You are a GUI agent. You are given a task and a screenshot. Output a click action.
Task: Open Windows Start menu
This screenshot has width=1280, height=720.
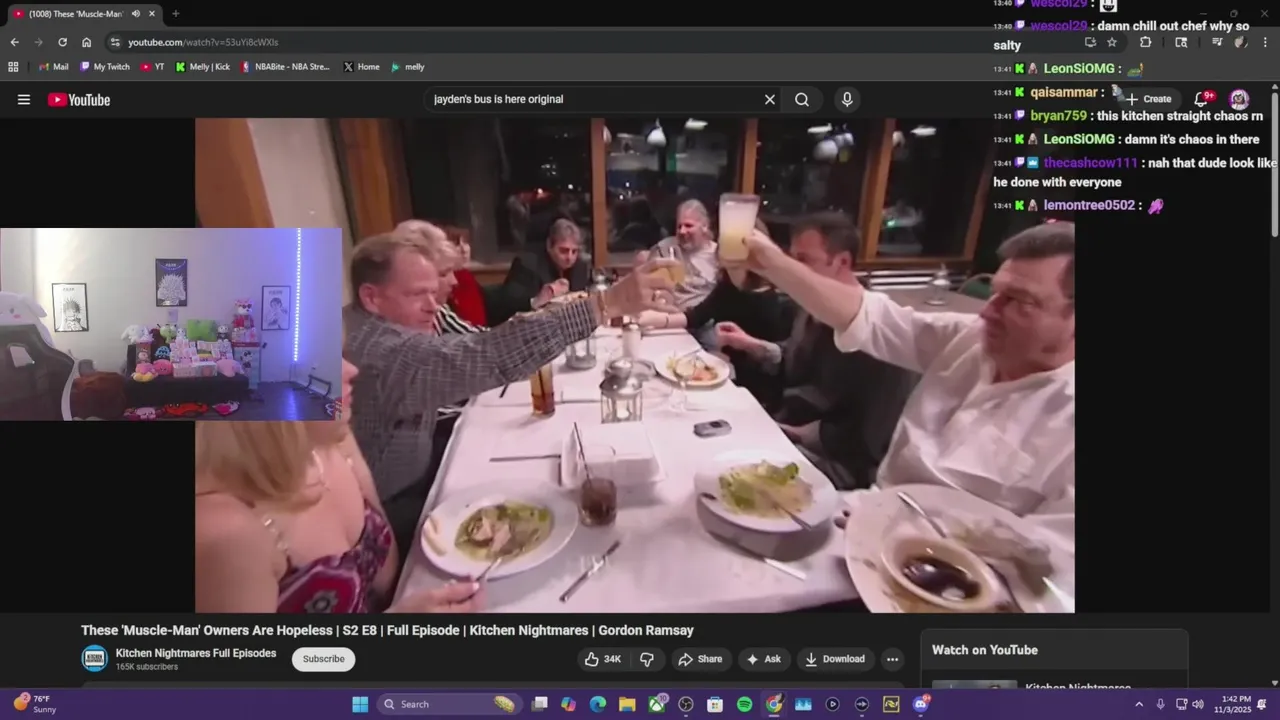click(360, 704)
